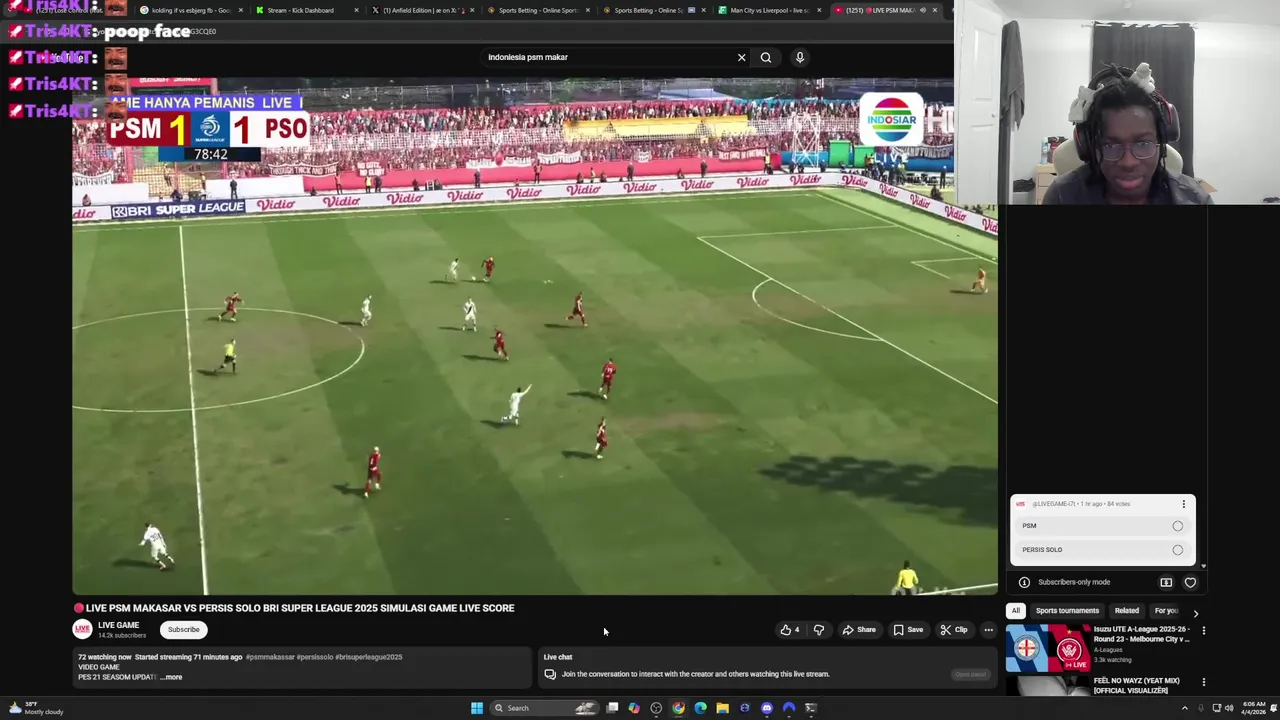Show more filter chips with arrow
Image resolution: width=1280 pixels, height=720 pixels.
point(1195,612)
